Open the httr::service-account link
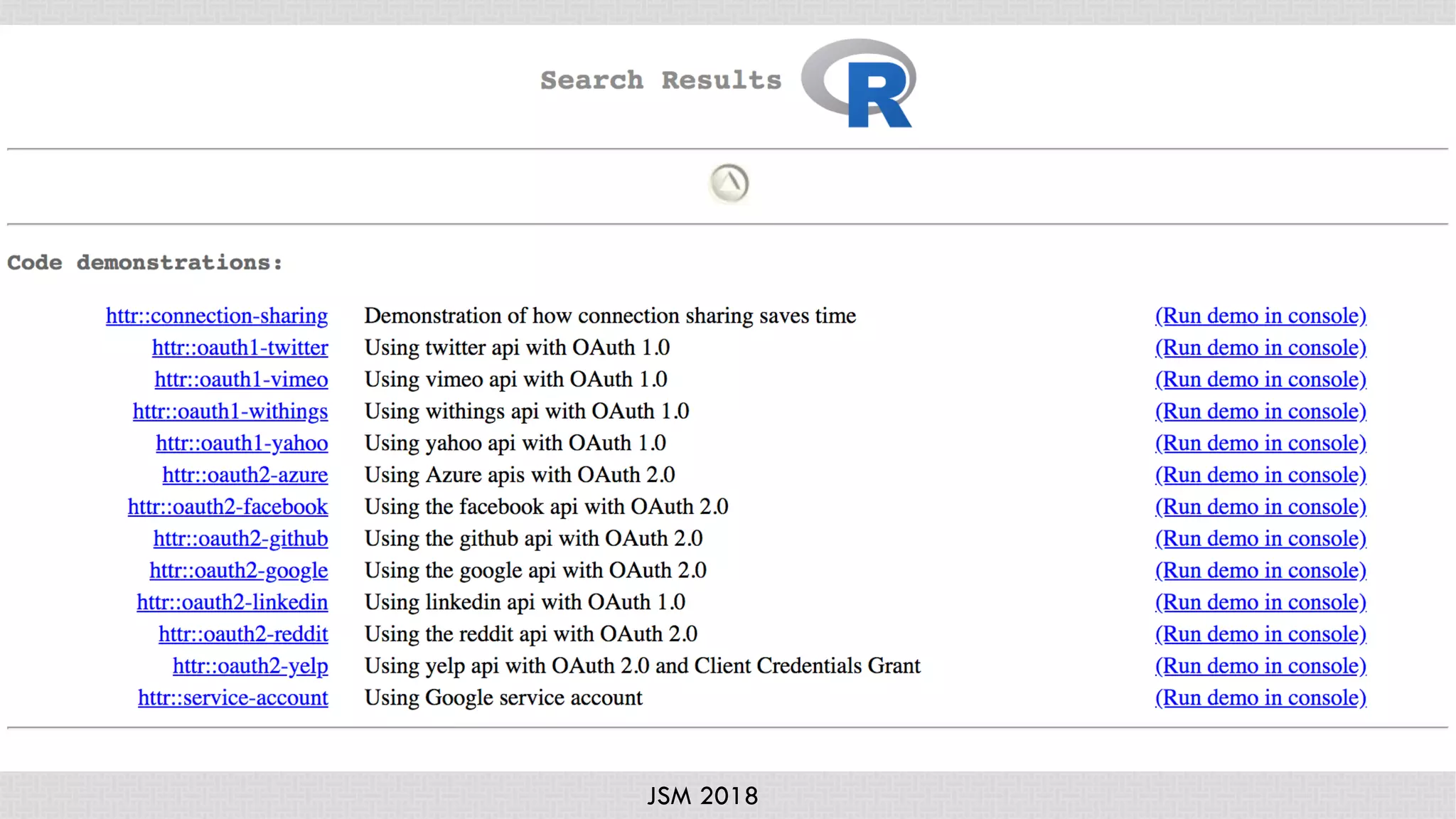Screen dimensions: 1456x819 click(232, 697)
